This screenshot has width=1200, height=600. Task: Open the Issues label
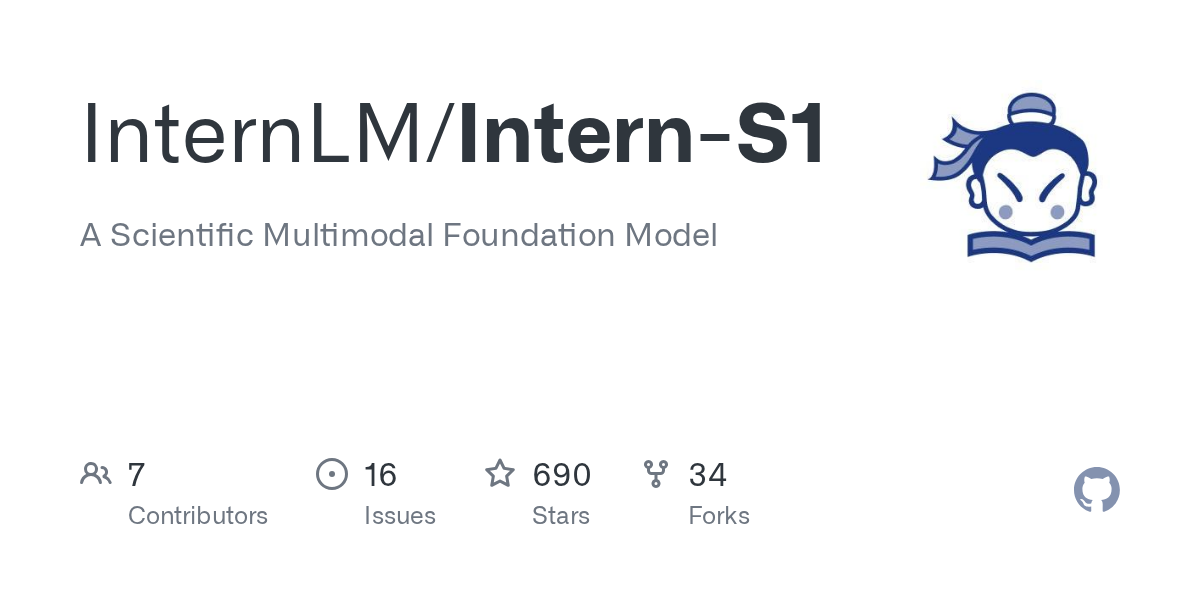[400, 516]
